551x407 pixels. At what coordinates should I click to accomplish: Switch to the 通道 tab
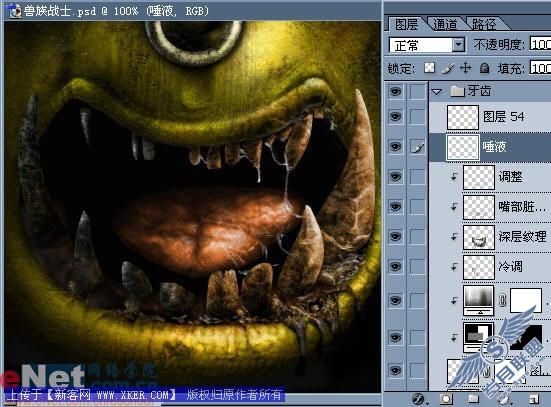445,24
